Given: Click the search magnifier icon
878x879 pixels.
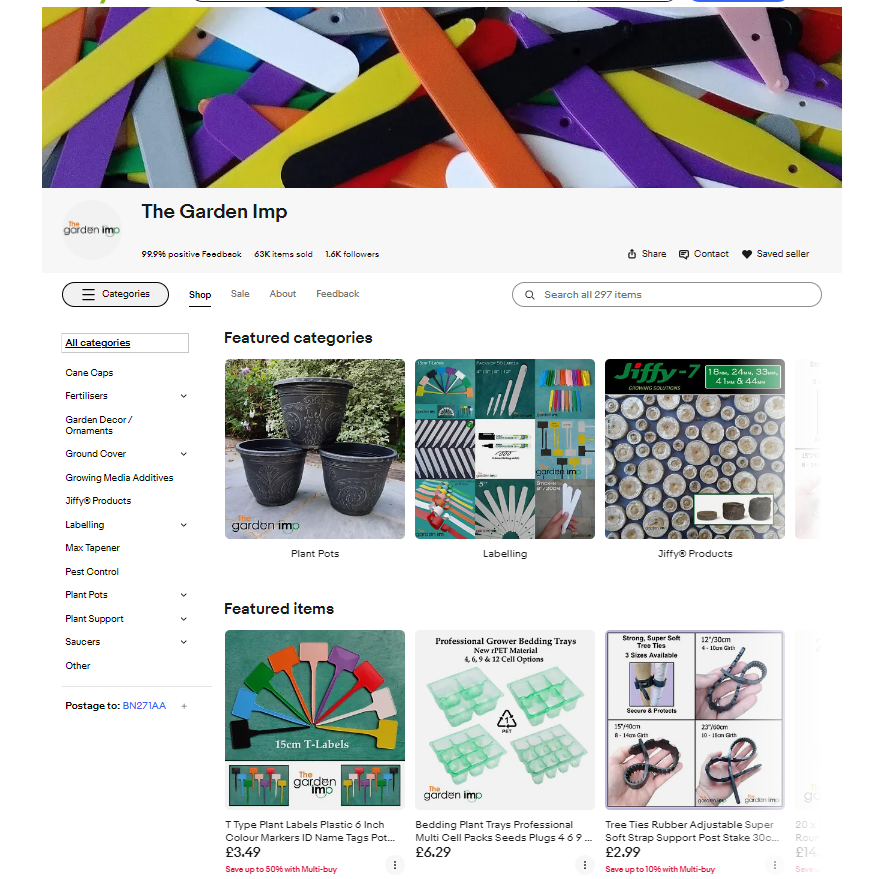Looking at the screenshot, I should click(x=529, y=295).
